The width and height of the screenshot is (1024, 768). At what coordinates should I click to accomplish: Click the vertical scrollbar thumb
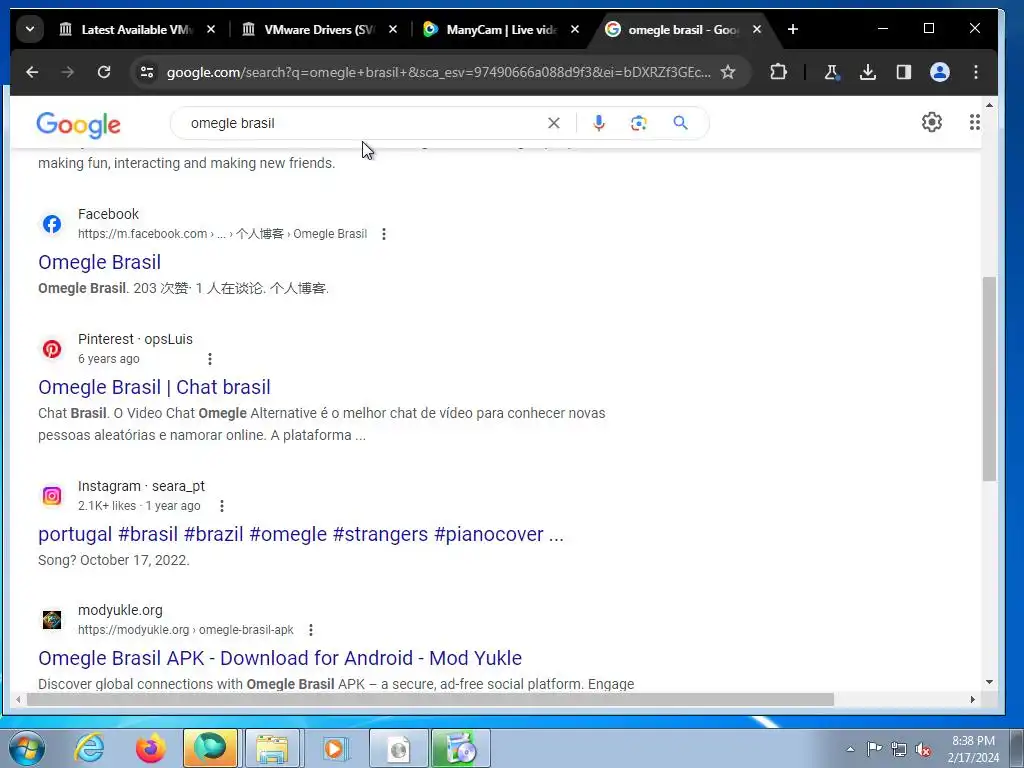click(x=989, y=379)
